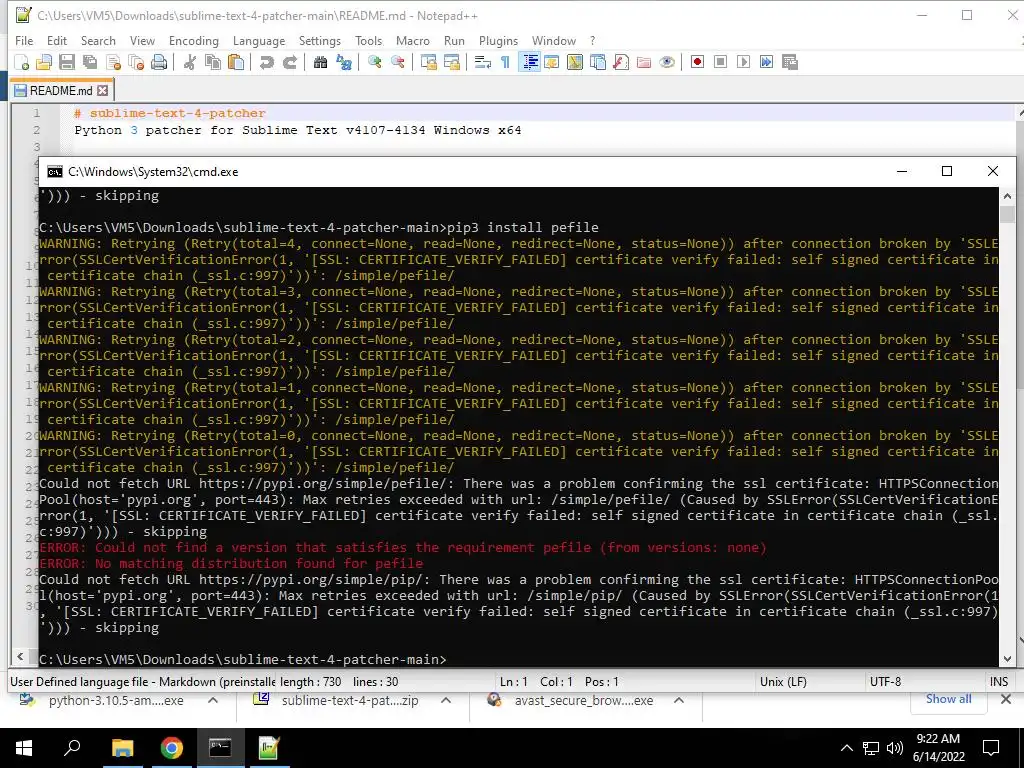Click the Function List toolbar icon
The height and width of the screenshot is (768, 1024).
(x=621, y=62)
